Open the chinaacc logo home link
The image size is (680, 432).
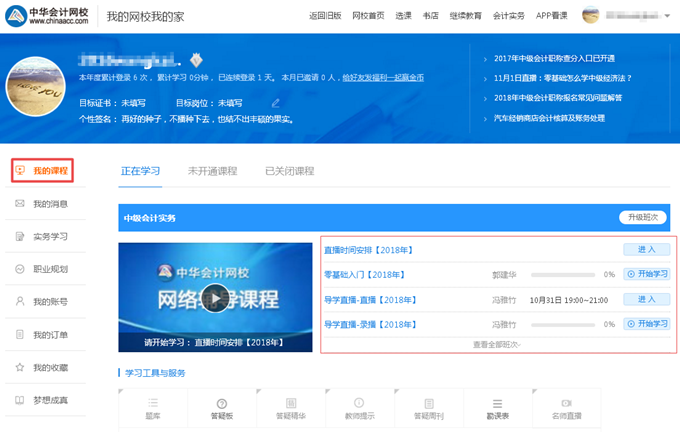click(47, 16)
